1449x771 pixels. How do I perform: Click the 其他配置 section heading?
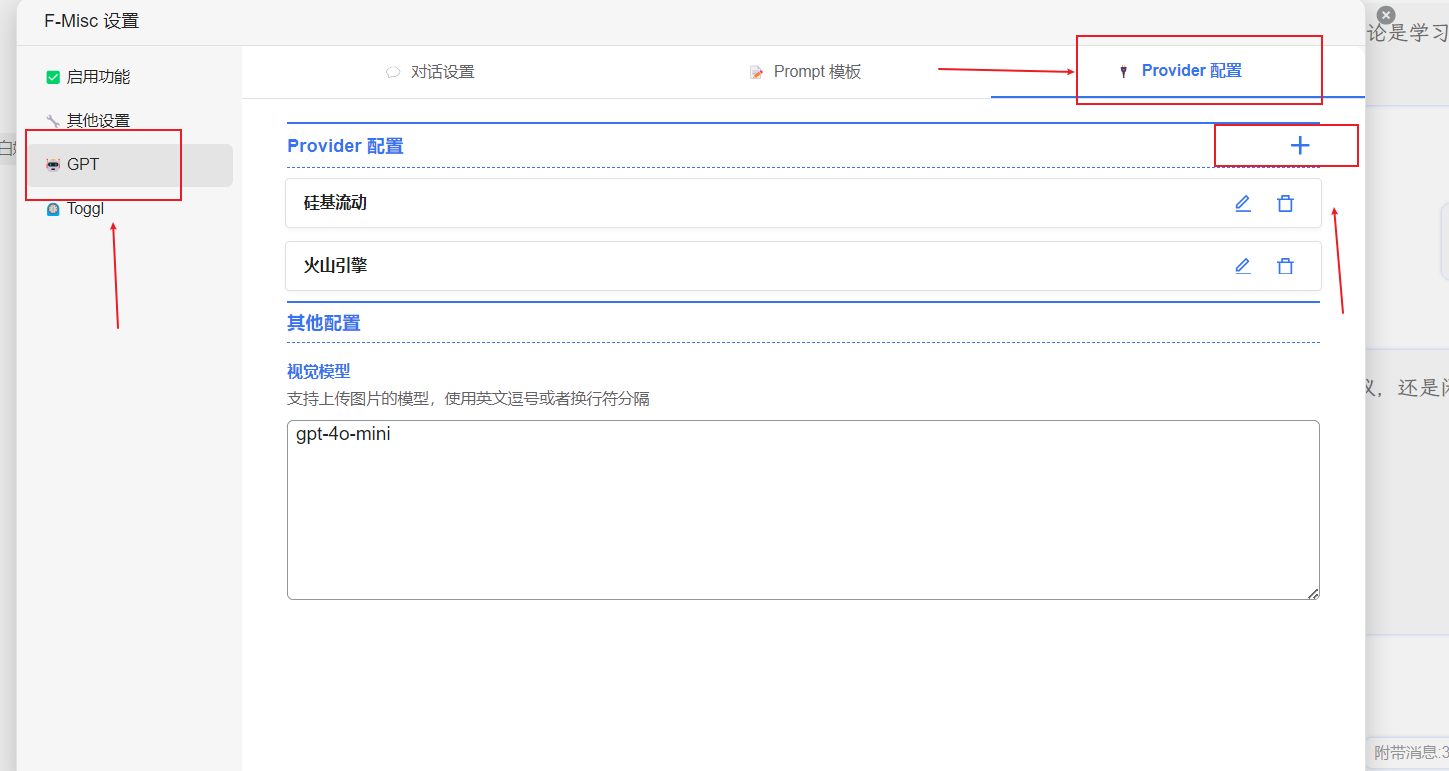click(323, 323)
